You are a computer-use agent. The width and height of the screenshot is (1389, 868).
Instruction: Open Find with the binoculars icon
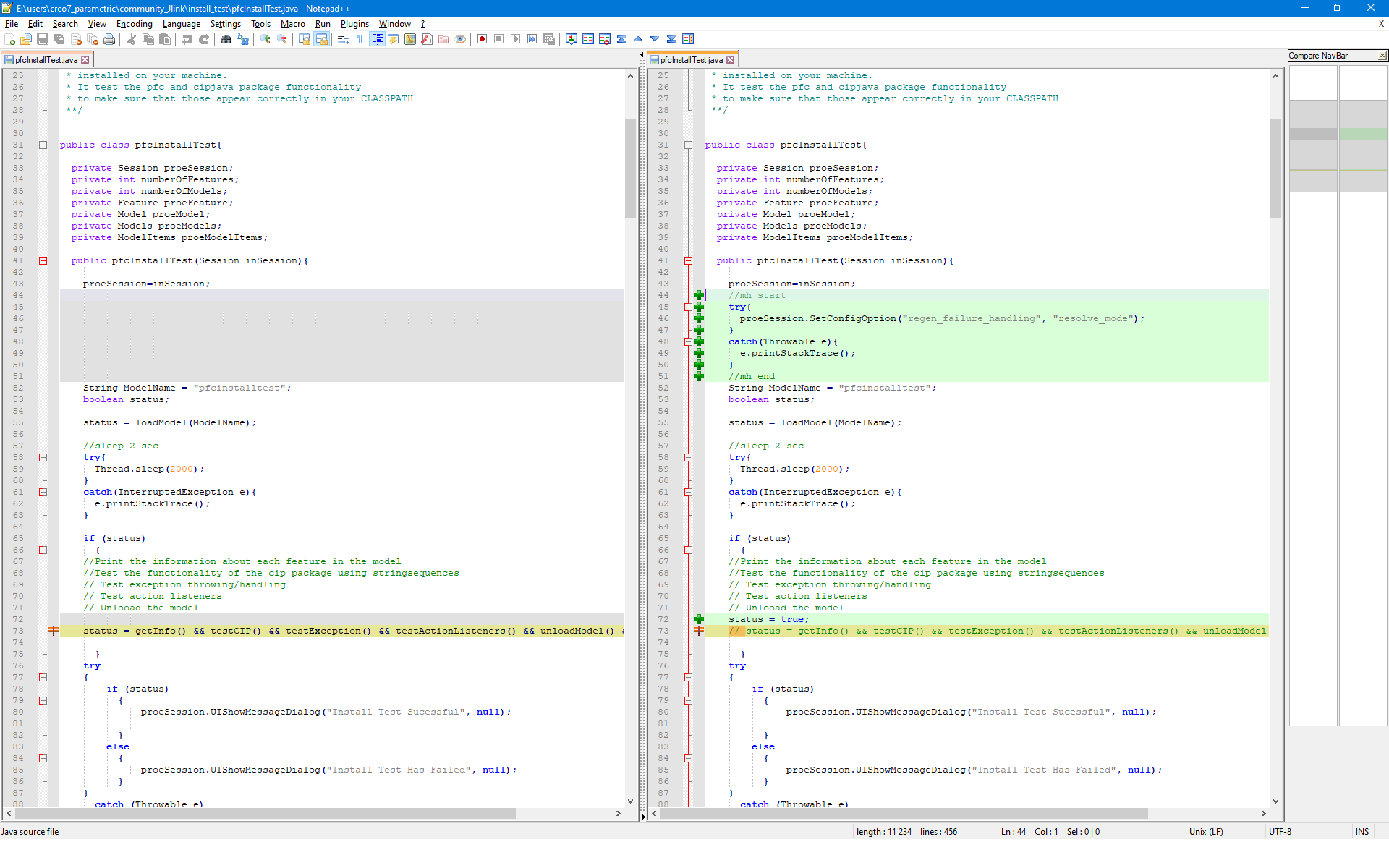coord(226,39)
